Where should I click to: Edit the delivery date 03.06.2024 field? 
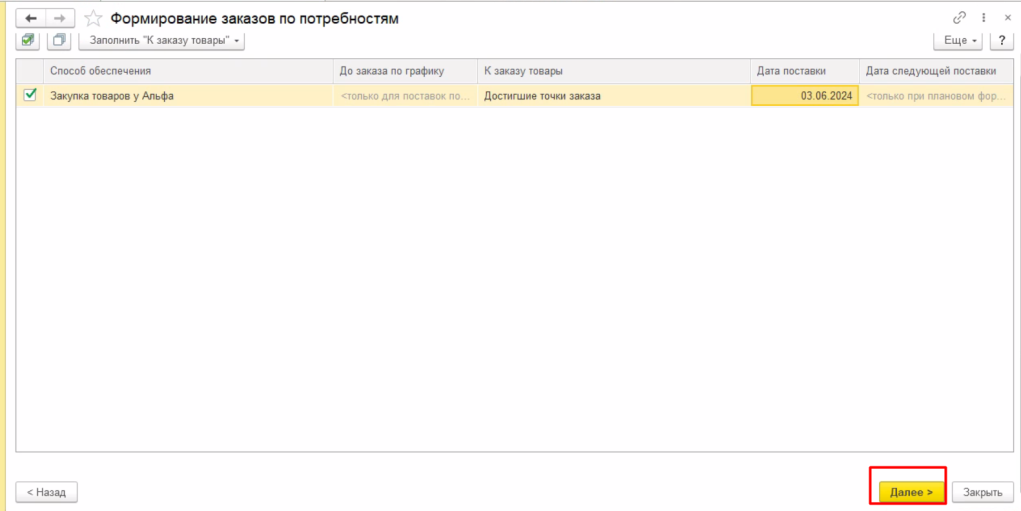pyautogui.click(x=804, y=96)
